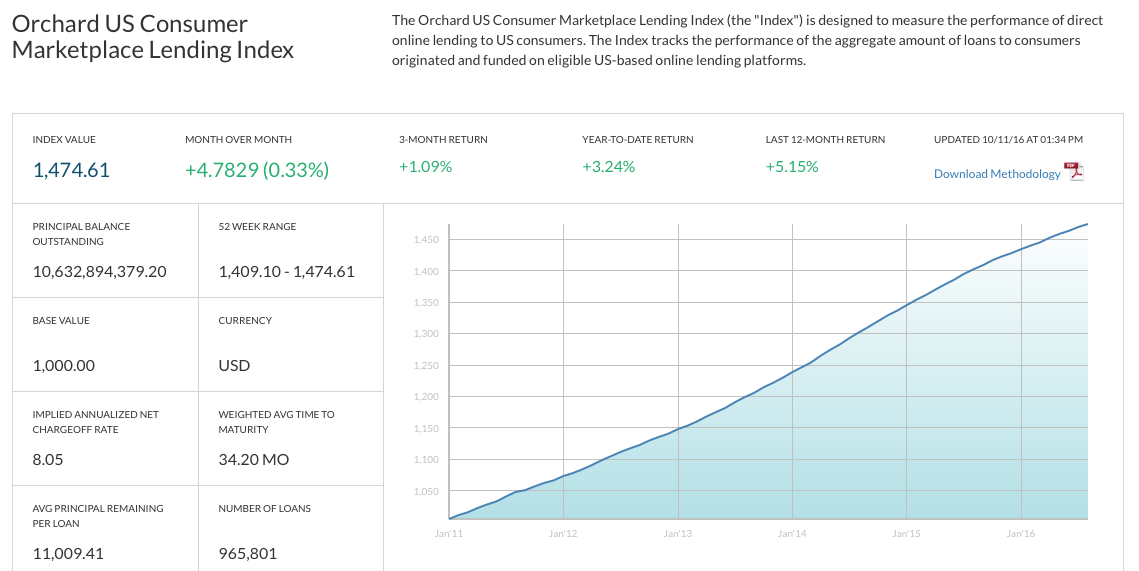Click the Jan'13 chart axis label
Screen dimensions: 1139x571
[x=677, y=534]
